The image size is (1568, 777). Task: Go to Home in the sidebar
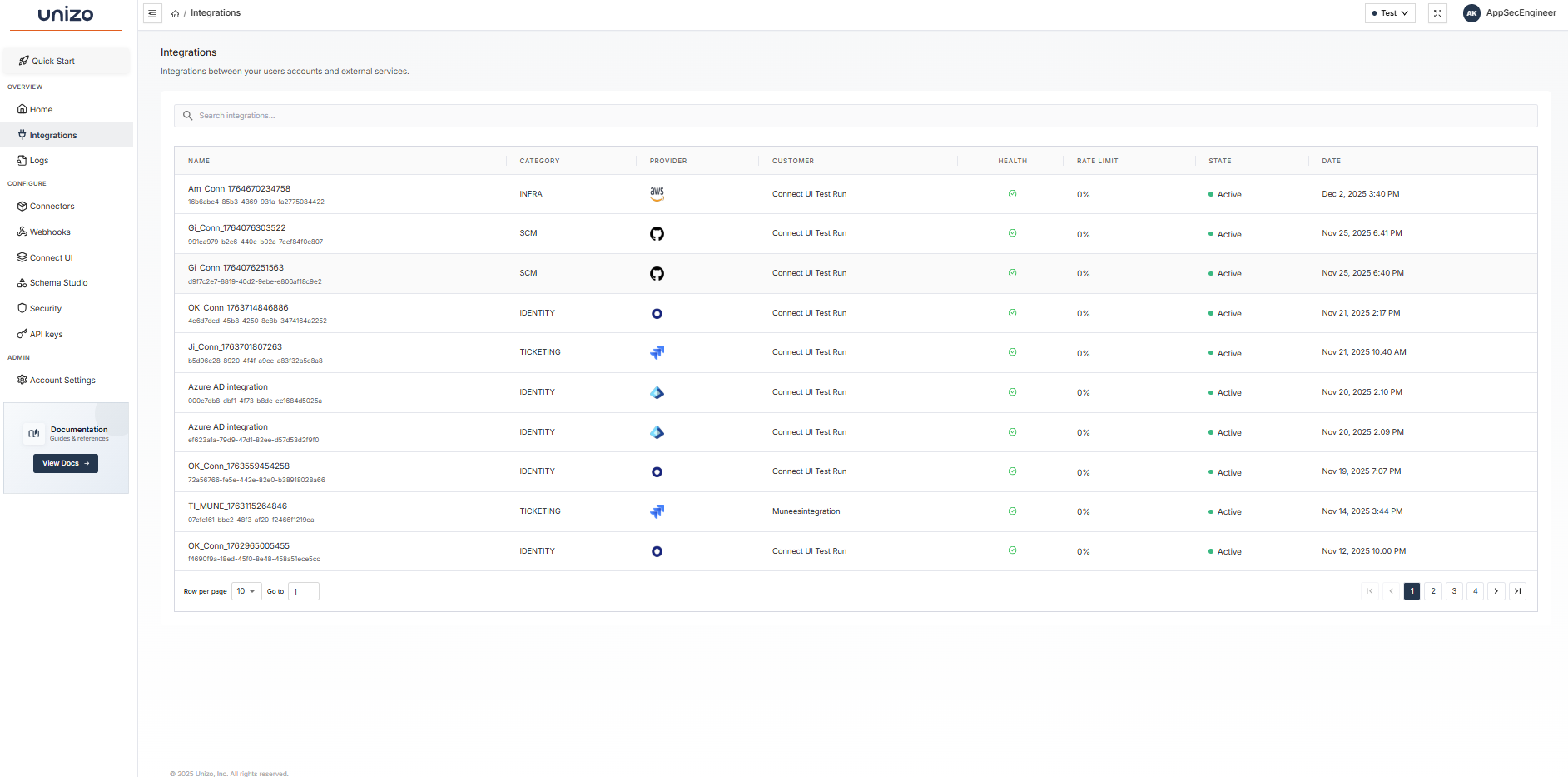[67, 109]
